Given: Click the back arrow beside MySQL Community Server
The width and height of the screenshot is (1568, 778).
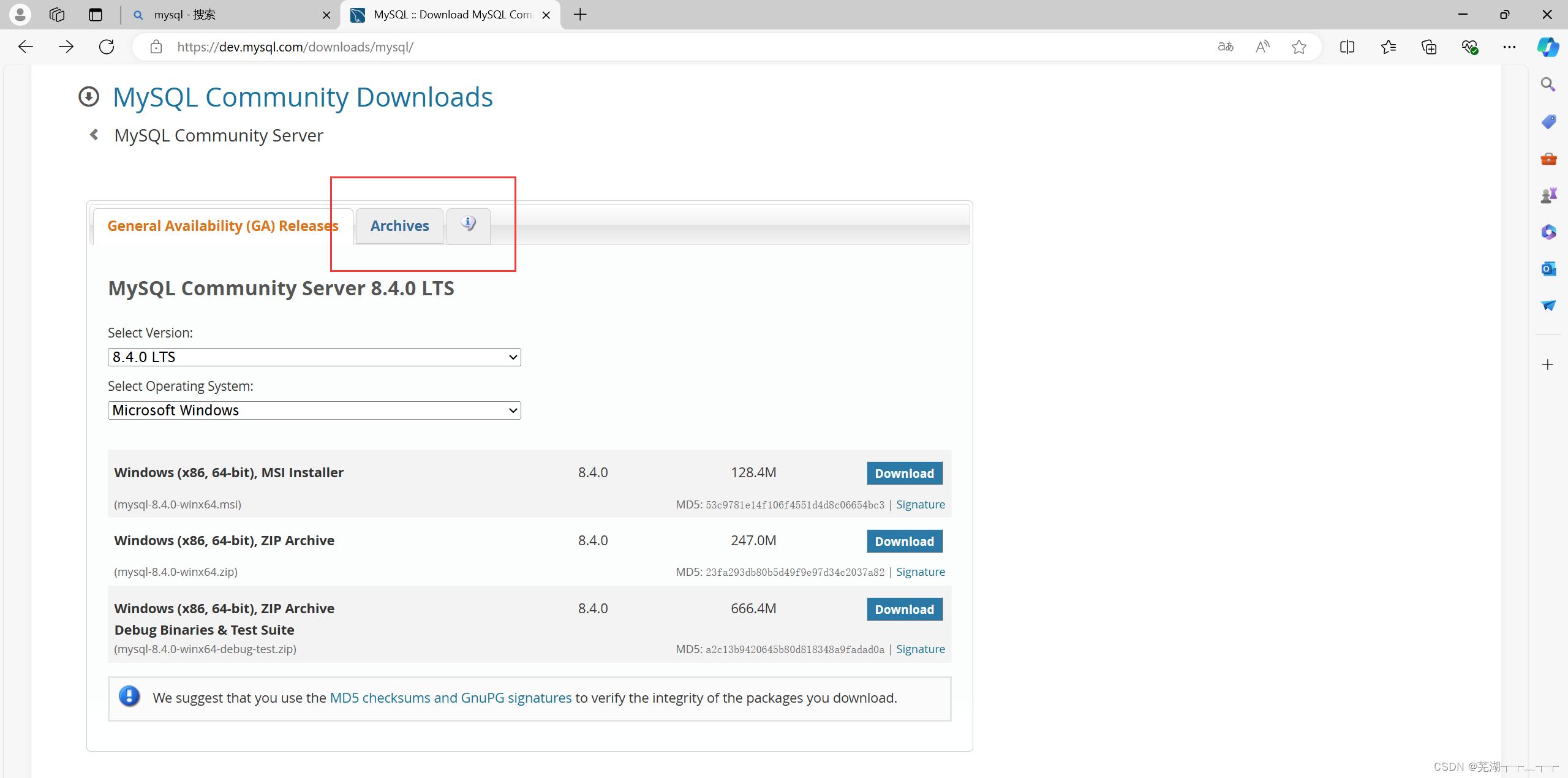Looking at the screenshot, I should [94, 135].
